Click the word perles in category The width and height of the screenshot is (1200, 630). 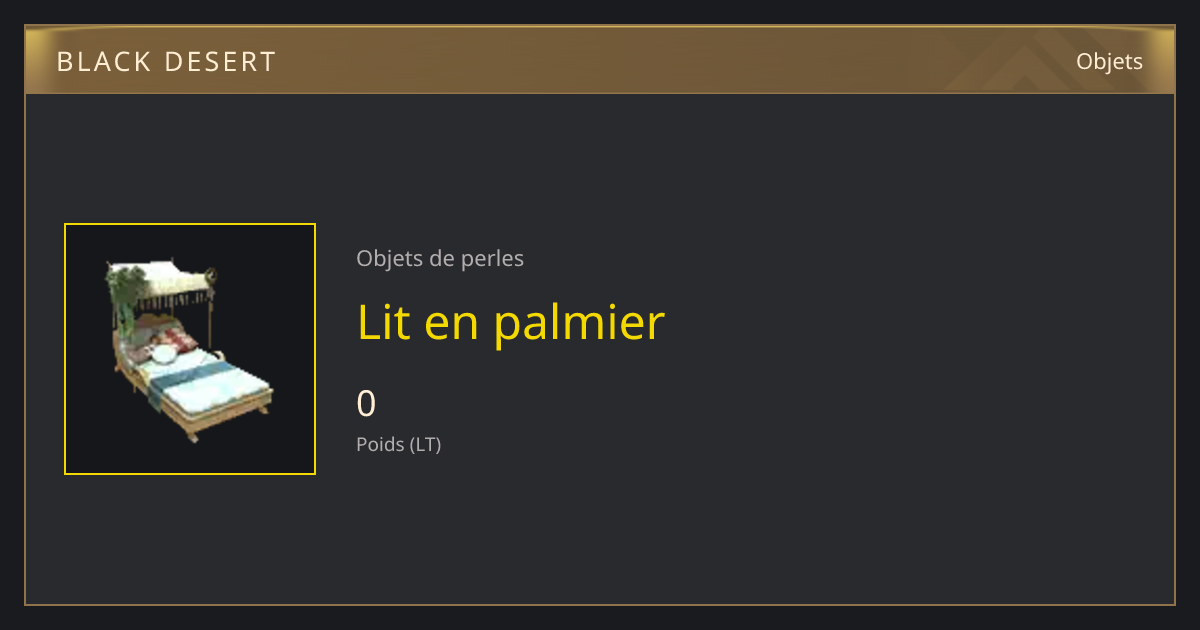[492, 259]
